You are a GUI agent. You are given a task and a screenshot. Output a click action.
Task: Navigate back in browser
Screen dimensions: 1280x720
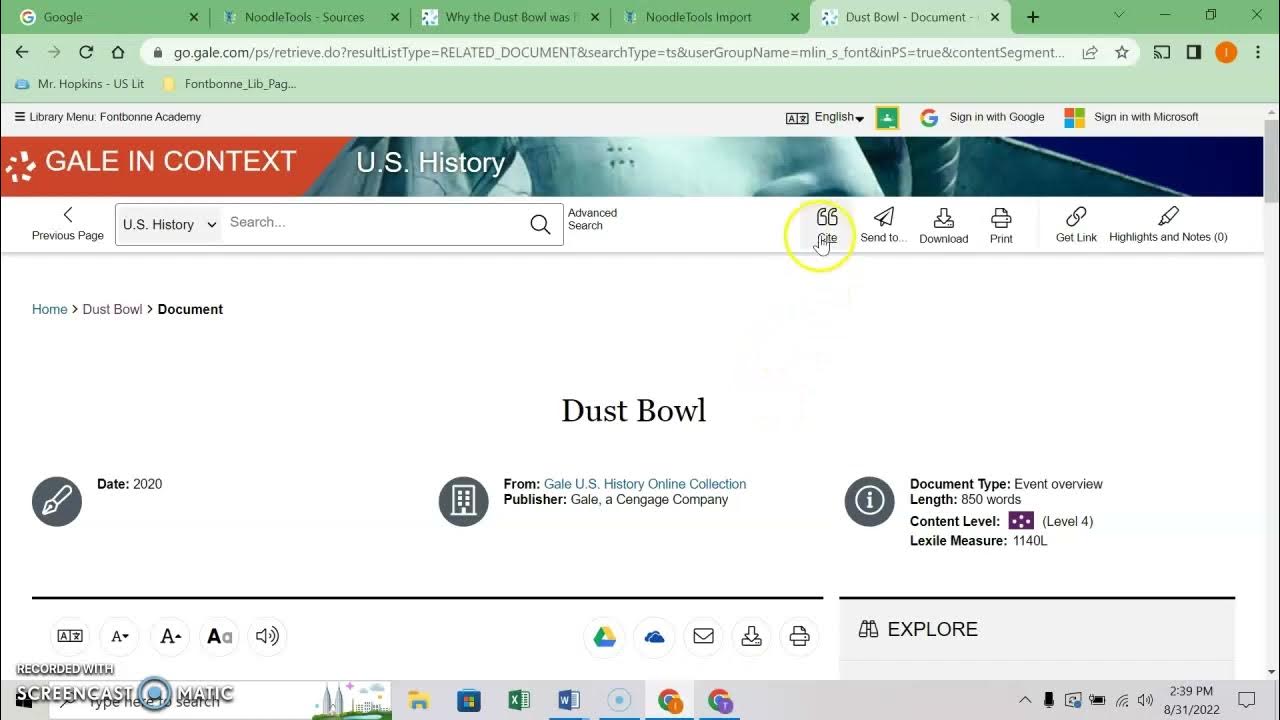(22, 52)
